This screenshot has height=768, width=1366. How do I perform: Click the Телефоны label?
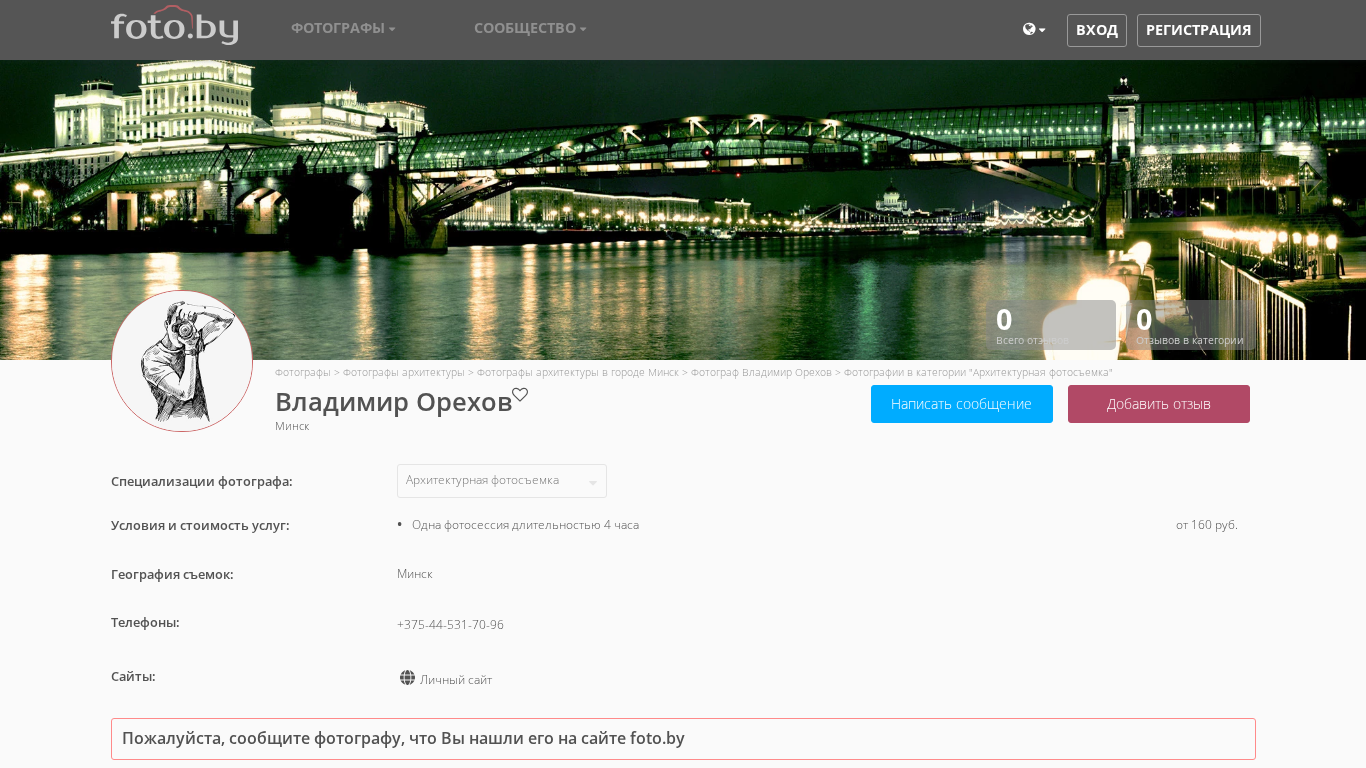[x=145, y=622]
